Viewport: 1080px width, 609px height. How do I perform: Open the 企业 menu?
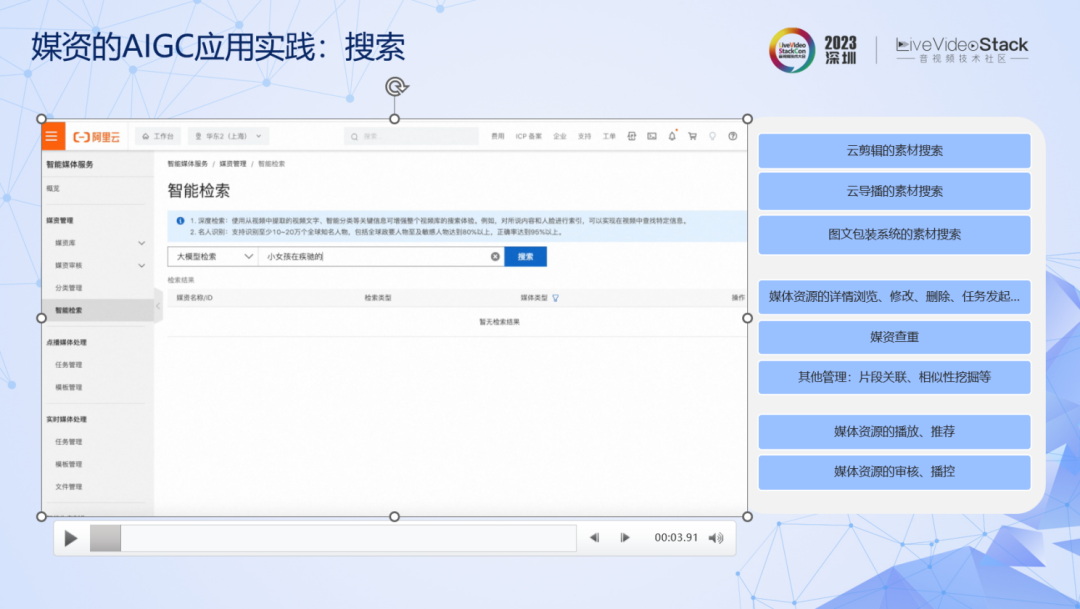[559, 136]
